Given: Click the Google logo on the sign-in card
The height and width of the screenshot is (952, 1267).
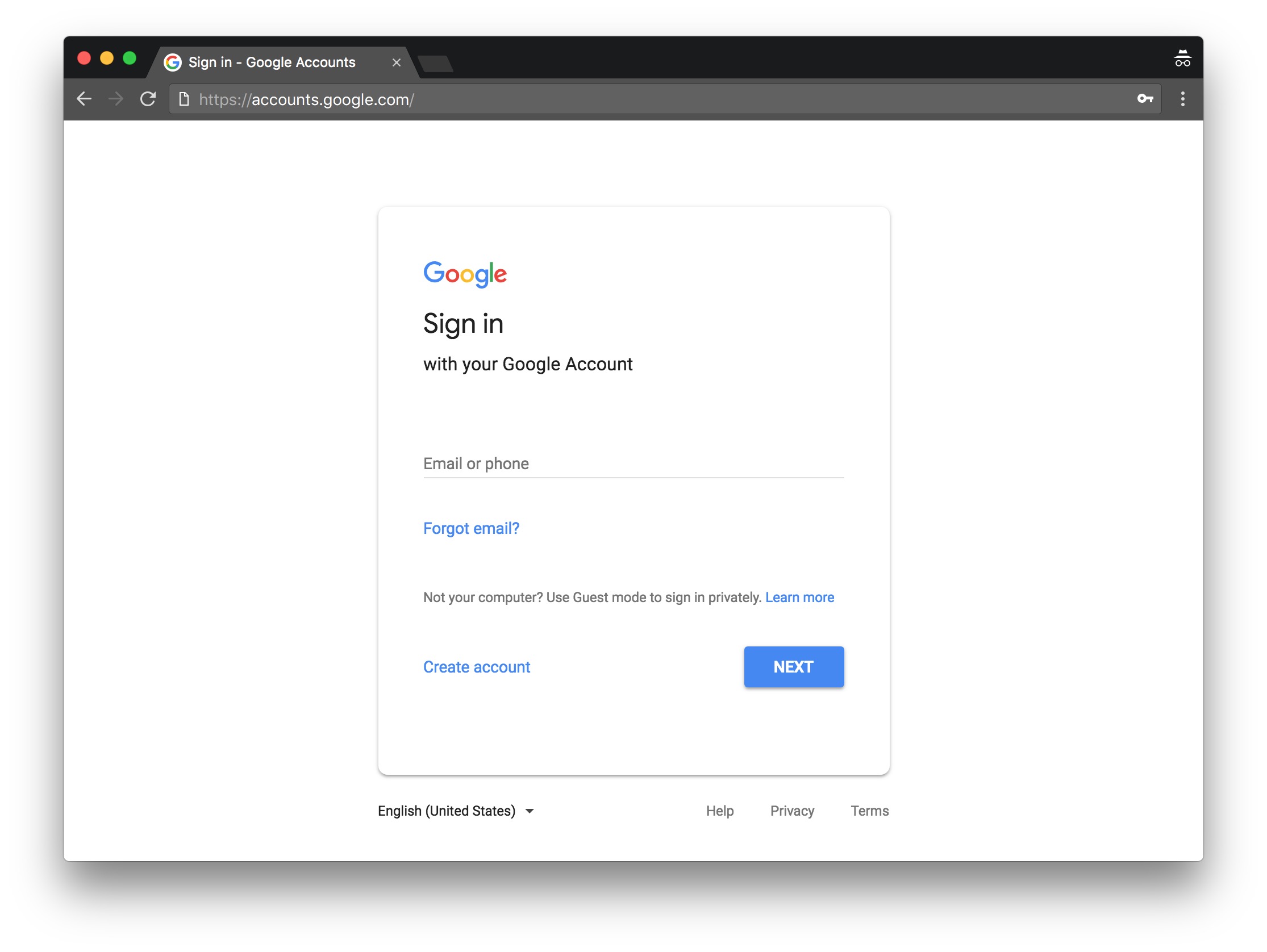Looking at the screenshot, I should 465,274.
